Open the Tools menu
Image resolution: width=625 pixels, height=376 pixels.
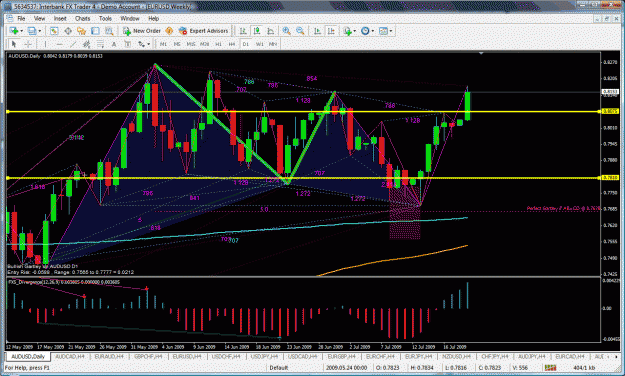pos(105,18)
